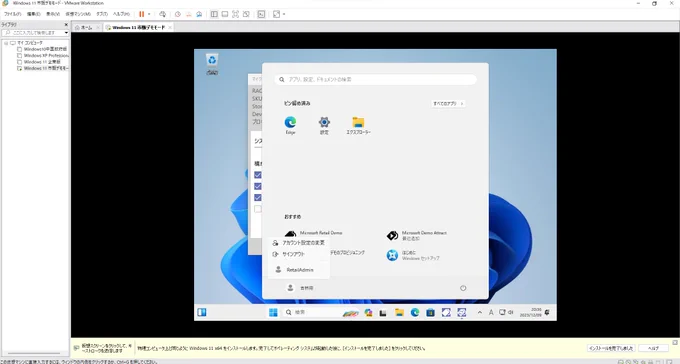
Task: Open the console view icon in toolbar
Action: (262, 14)
